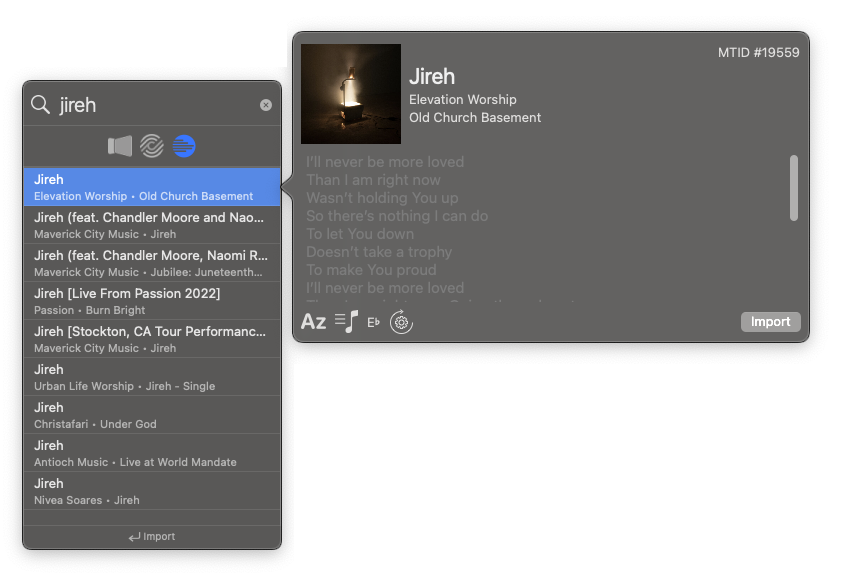Screen dimensions: 845x576
Task: Click Import at bottom of results list
Action: 152,537
